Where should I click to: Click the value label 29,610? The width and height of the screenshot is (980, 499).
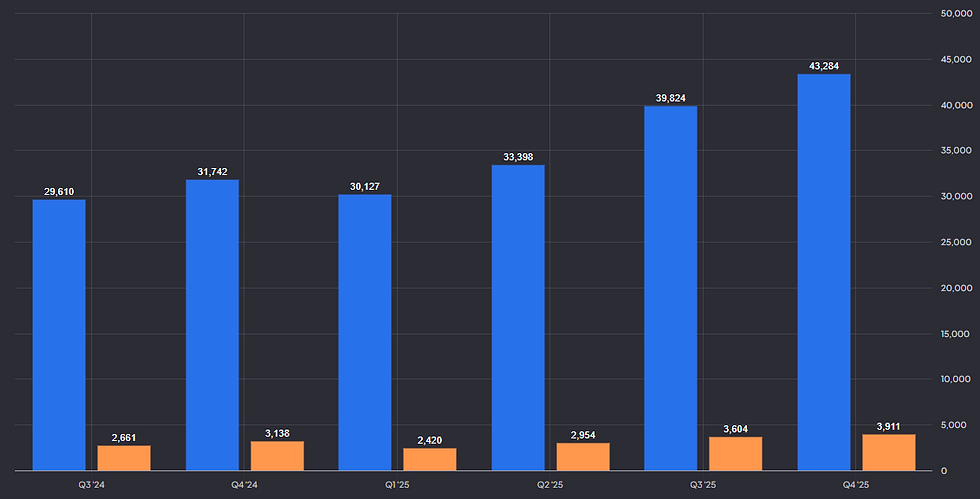click(59, 192)
